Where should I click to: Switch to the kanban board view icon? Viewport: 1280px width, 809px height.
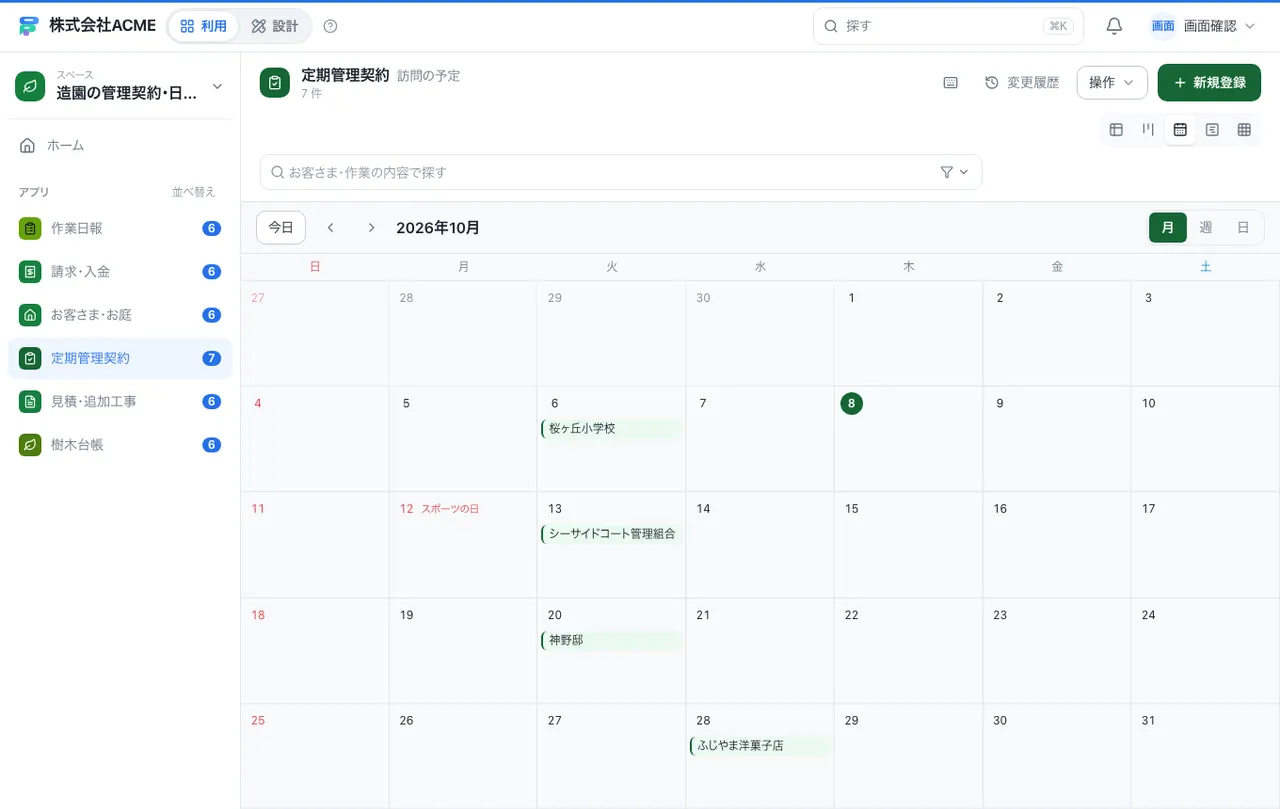tap(1148, 129)
